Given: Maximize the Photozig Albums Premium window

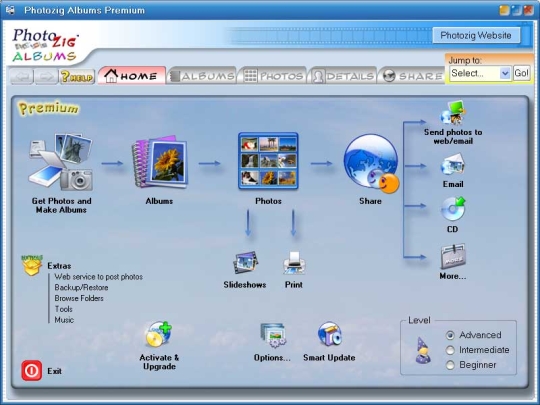Looking at the screenshot, I should [517, 10].
